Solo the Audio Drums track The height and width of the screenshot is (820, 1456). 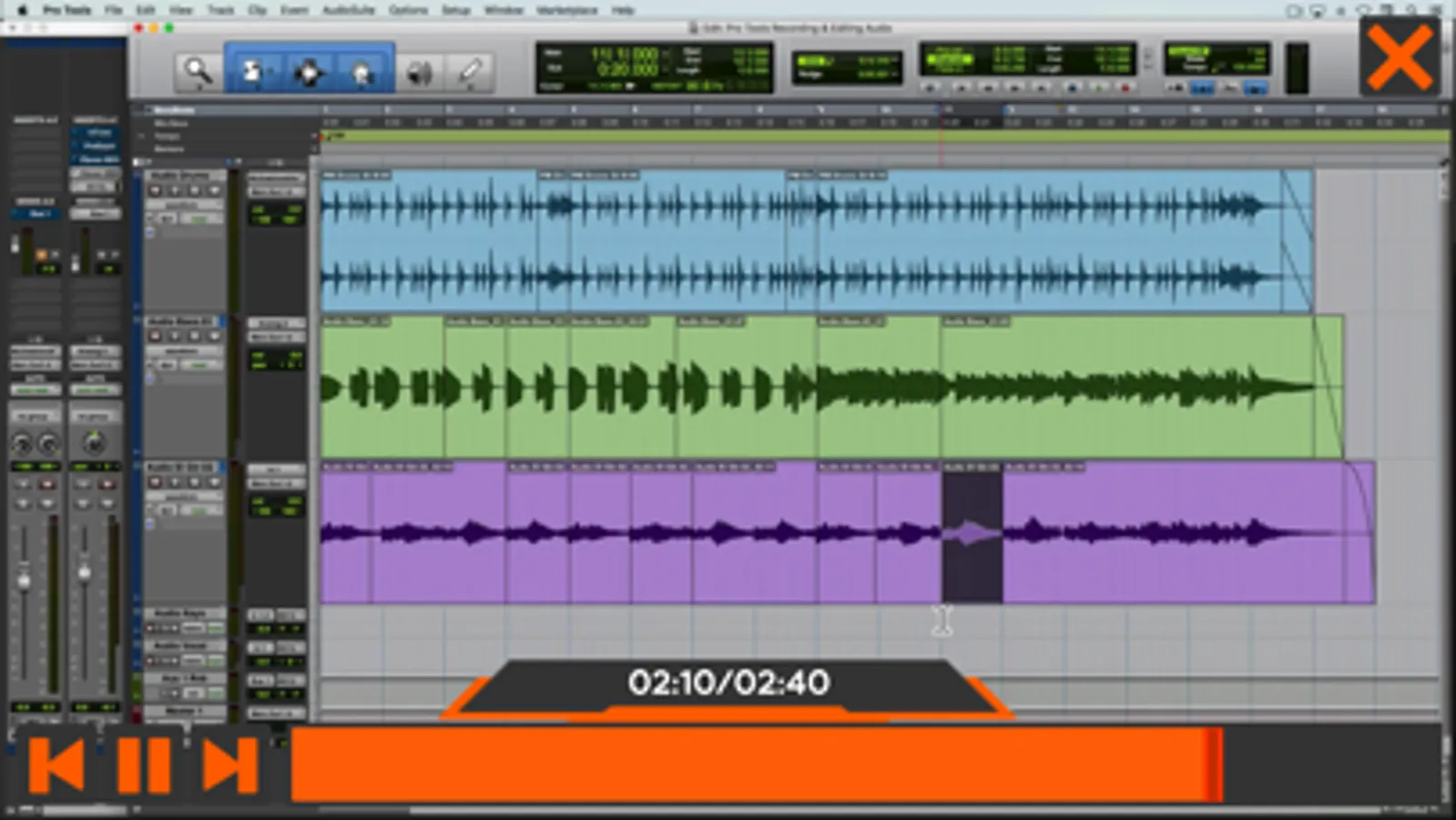195,190
